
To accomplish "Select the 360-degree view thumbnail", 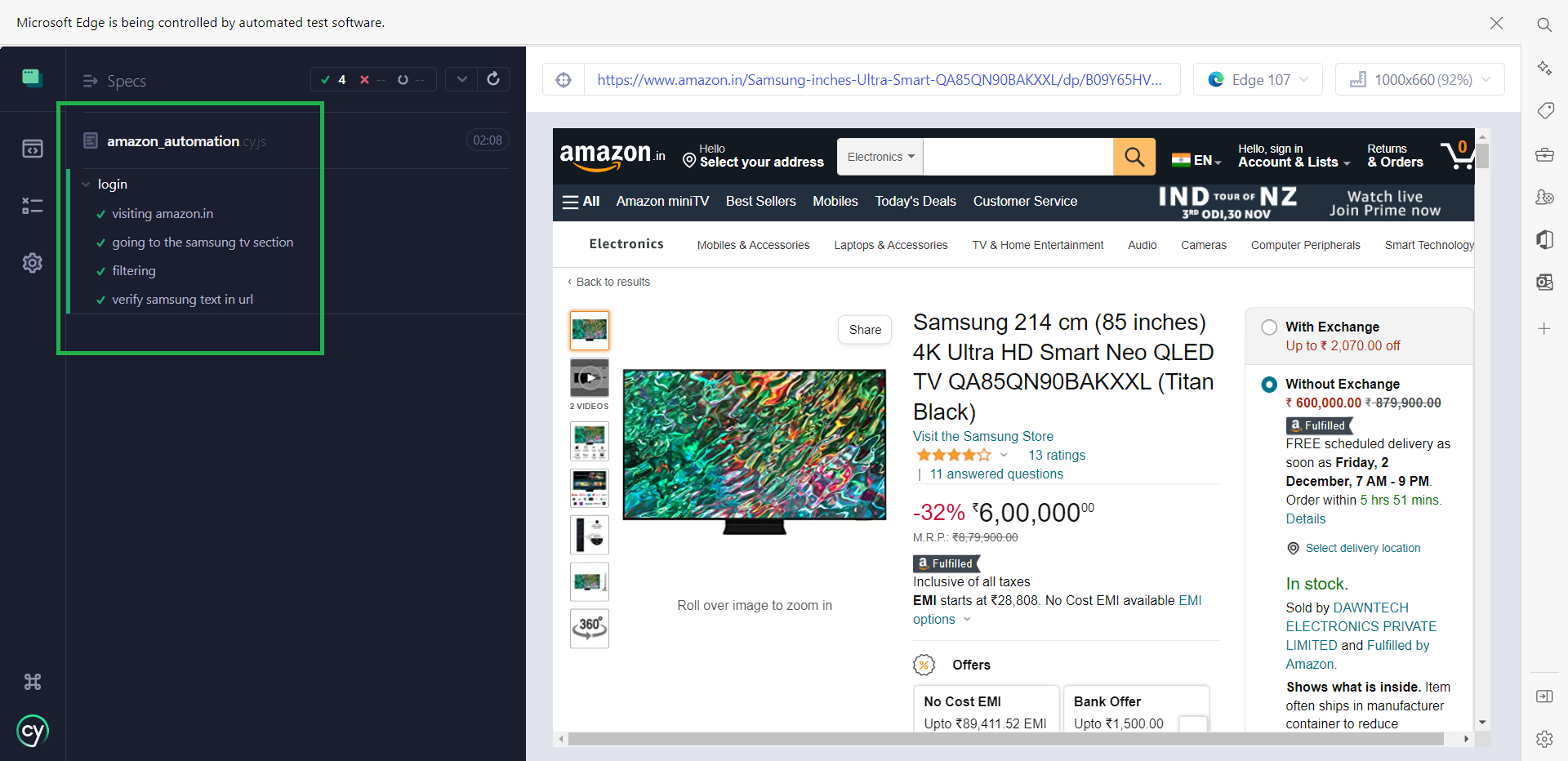I will (589, 628).
